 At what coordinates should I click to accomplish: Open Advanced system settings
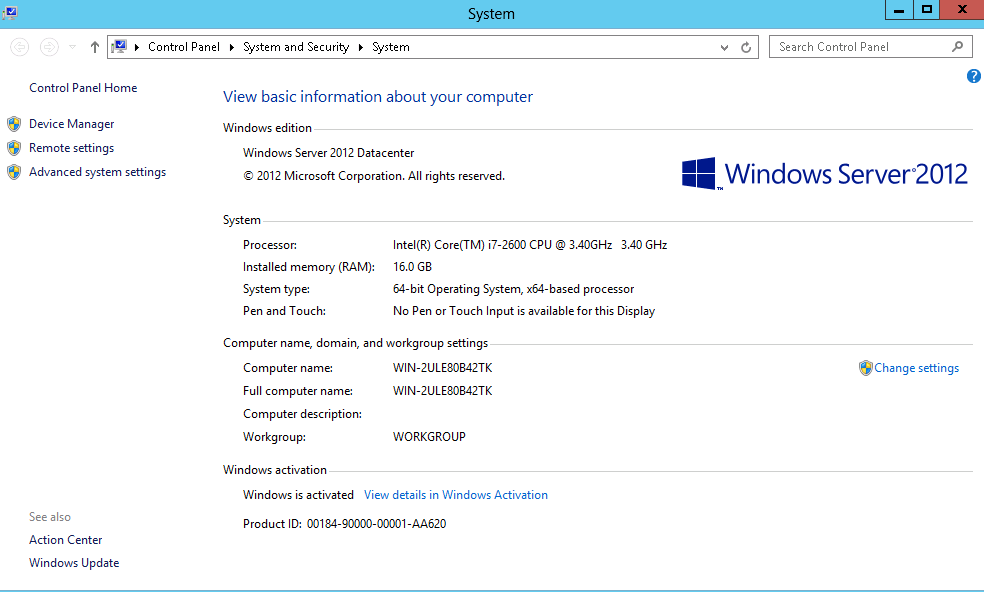click(97, 172)
